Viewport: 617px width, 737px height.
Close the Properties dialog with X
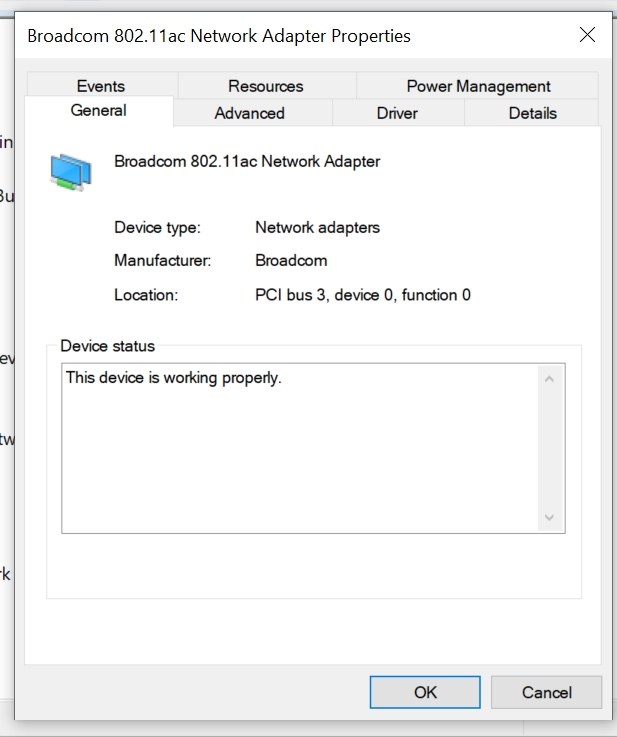click(587, 35)
